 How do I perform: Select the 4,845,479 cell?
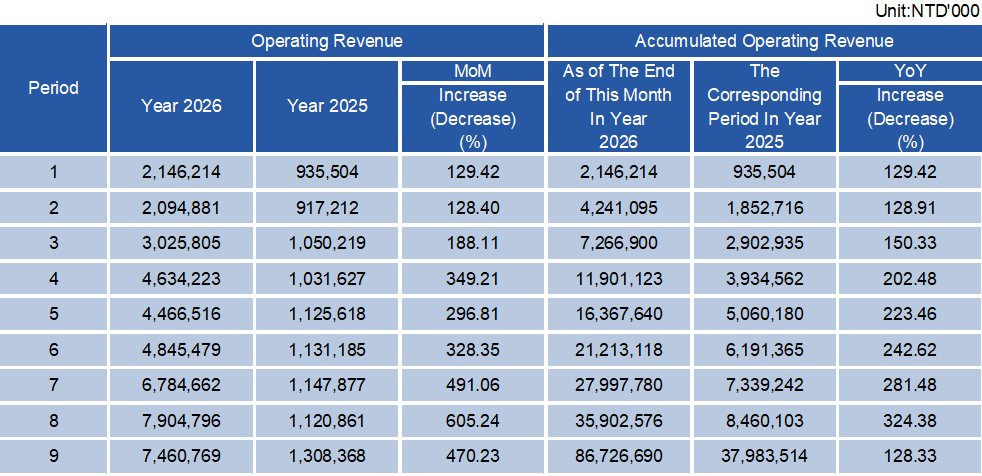click(182, 349)
